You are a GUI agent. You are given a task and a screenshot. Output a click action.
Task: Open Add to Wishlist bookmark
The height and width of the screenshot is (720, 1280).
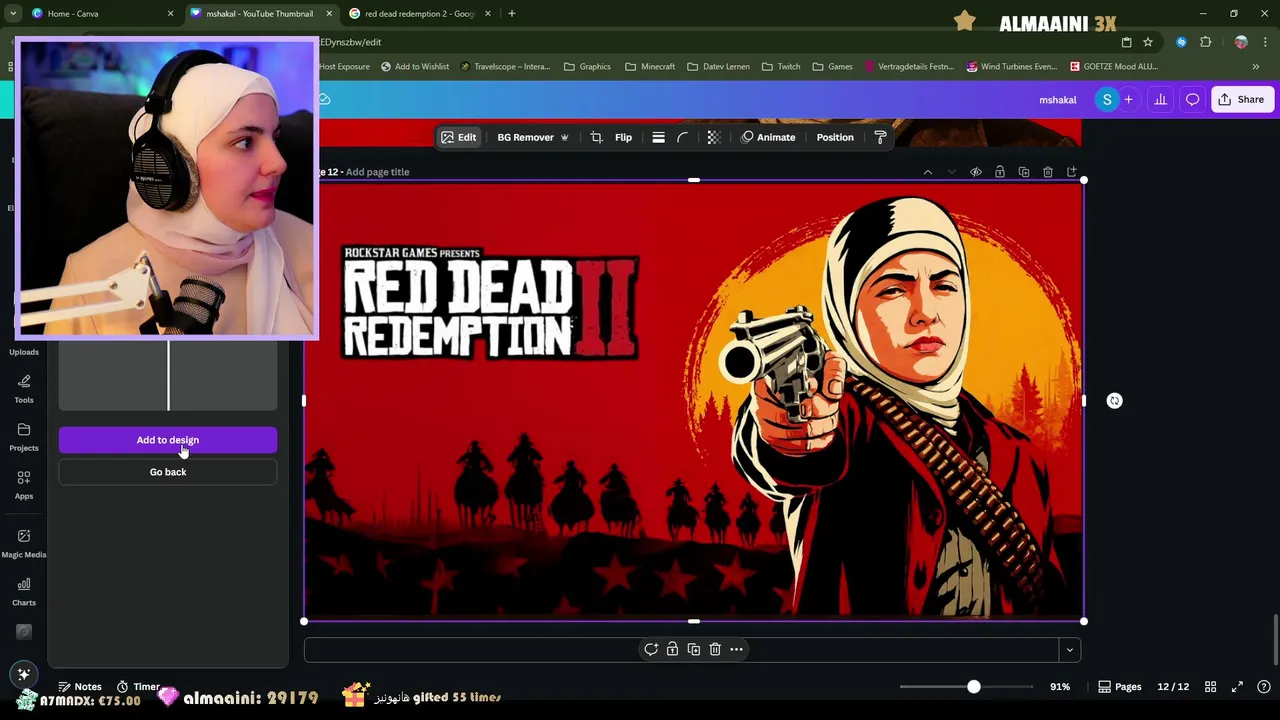pyautogui.click(x=414, y=67)
